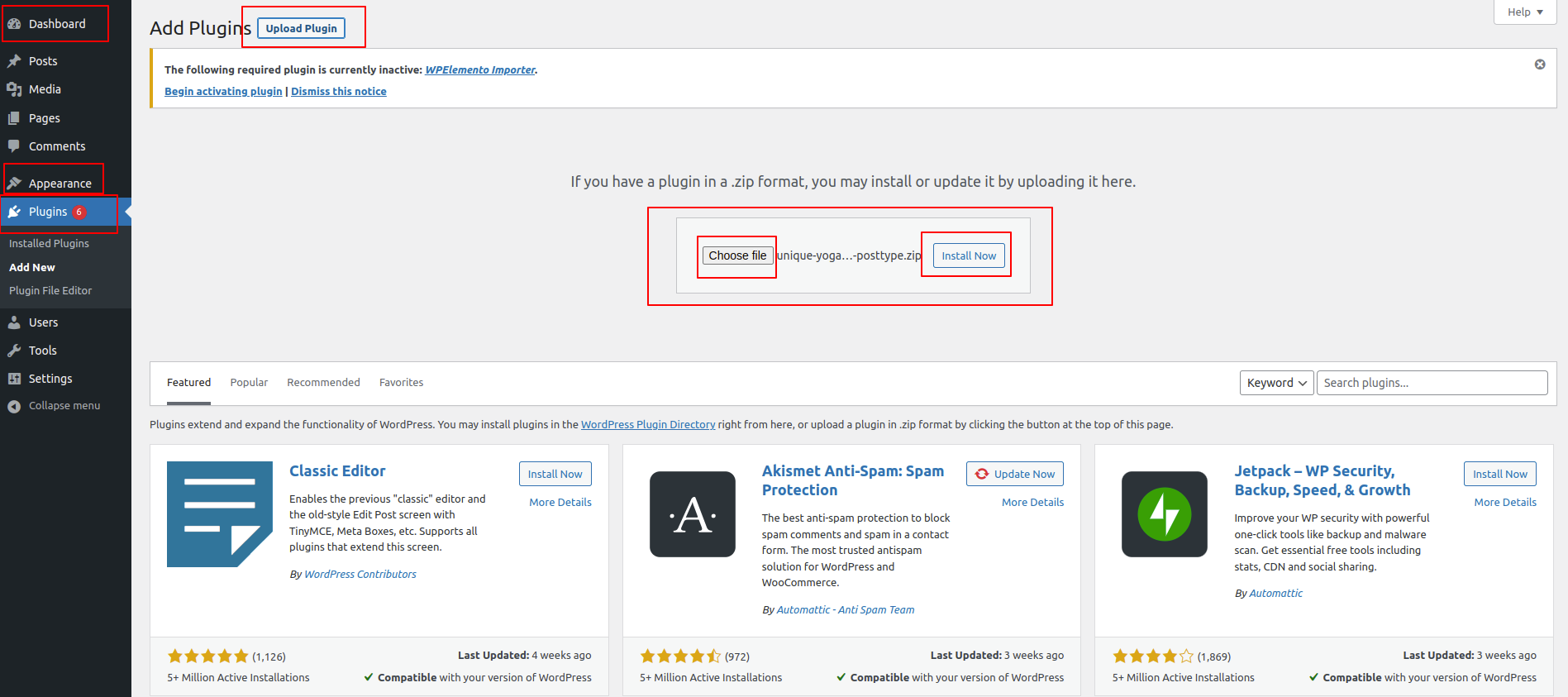Click the Upload Plugin button
1568x697 pixels.
click(x=301, y=28)
